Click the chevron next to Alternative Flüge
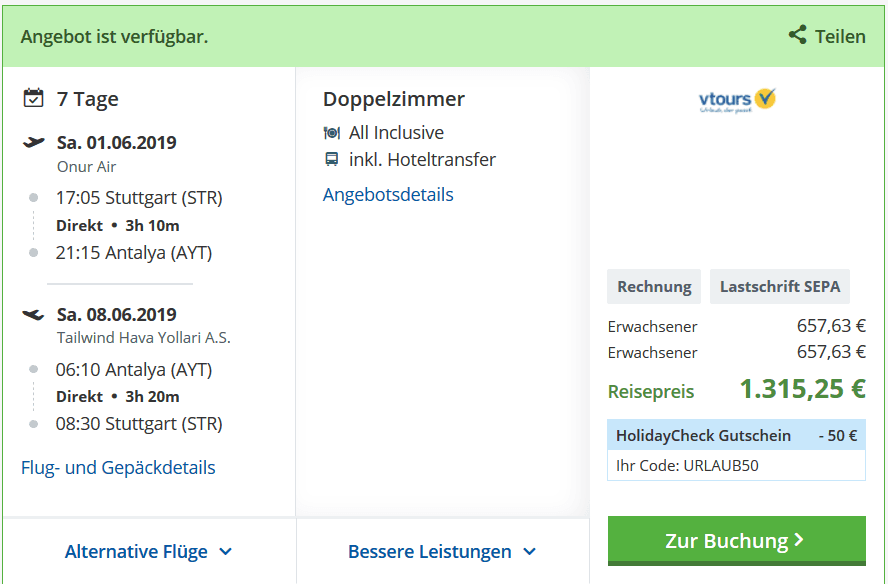The width and height of the screenshot is (888, 584). coord(225,551)
